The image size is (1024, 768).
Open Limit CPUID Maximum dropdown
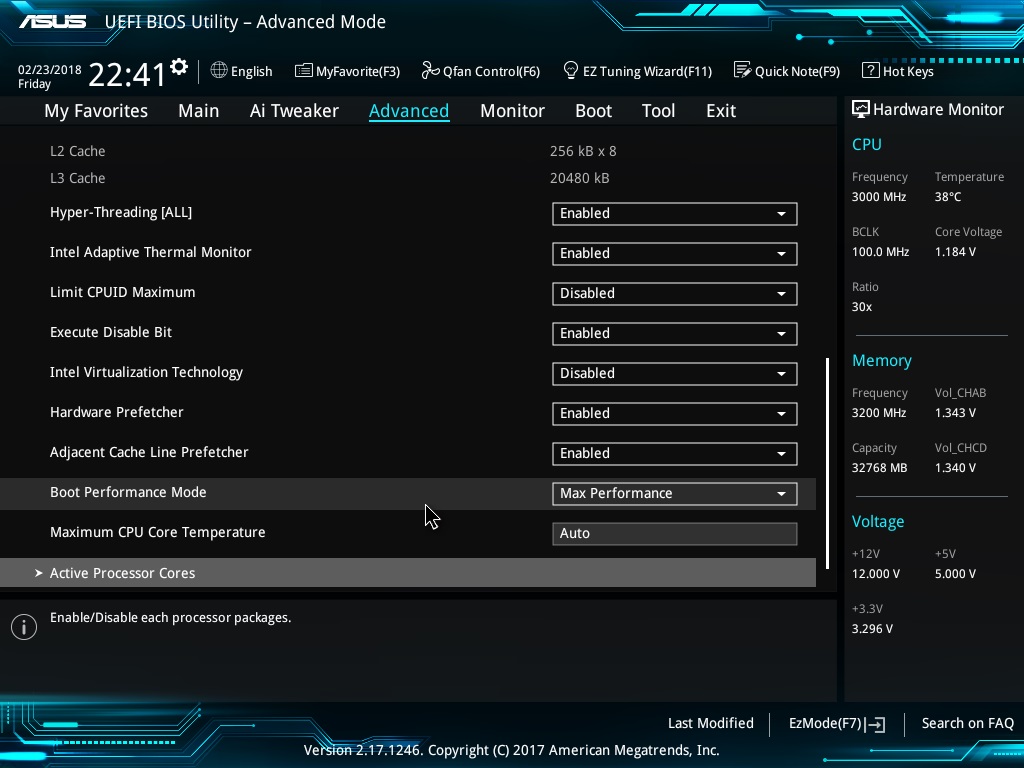click(674, 293)
